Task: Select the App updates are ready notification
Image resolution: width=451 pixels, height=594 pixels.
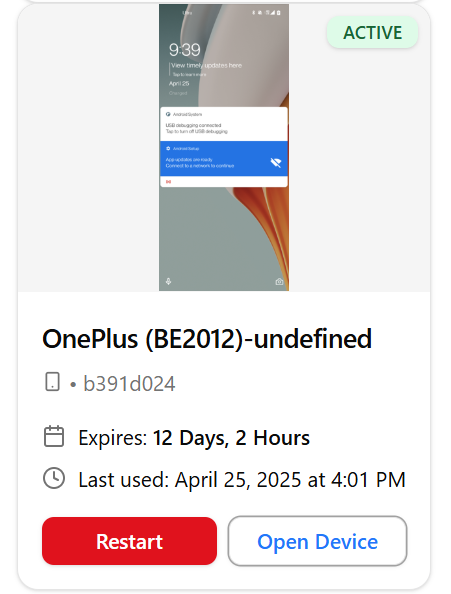Action: pos(224,159)
